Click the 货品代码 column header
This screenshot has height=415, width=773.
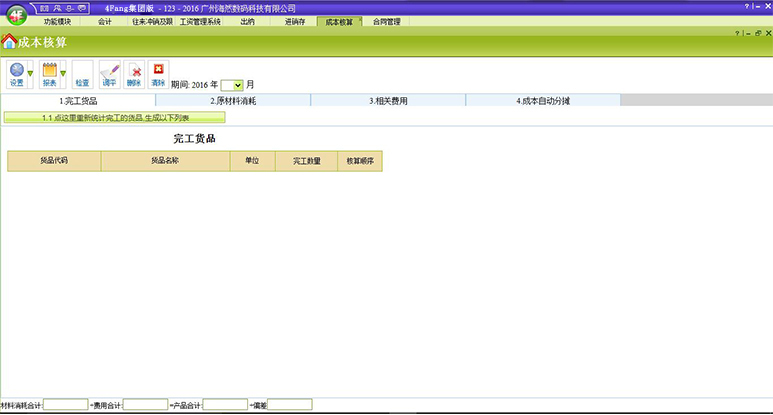point(54,160)
